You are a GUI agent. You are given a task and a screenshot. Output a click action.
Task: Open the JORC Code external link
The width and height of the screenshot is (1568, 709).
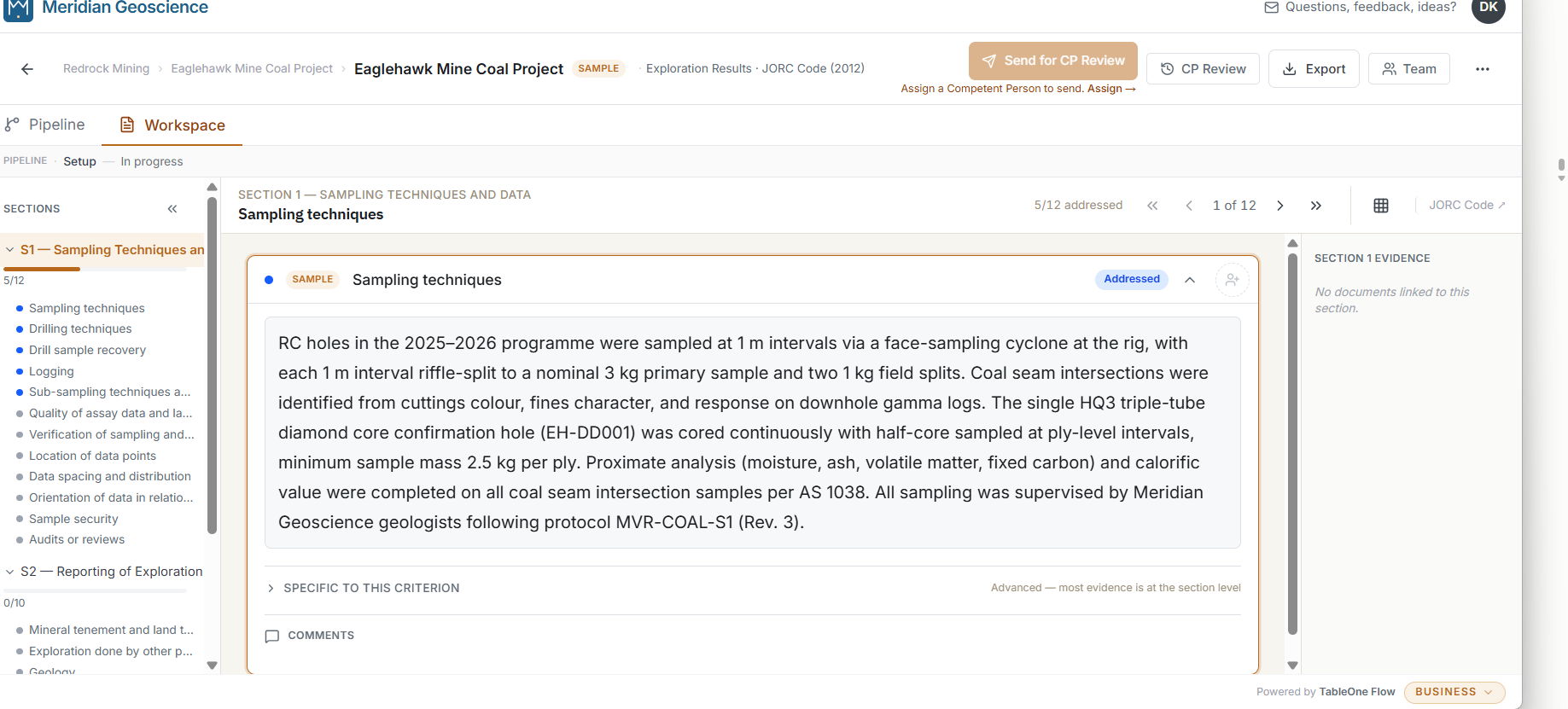coord(1467,206)
